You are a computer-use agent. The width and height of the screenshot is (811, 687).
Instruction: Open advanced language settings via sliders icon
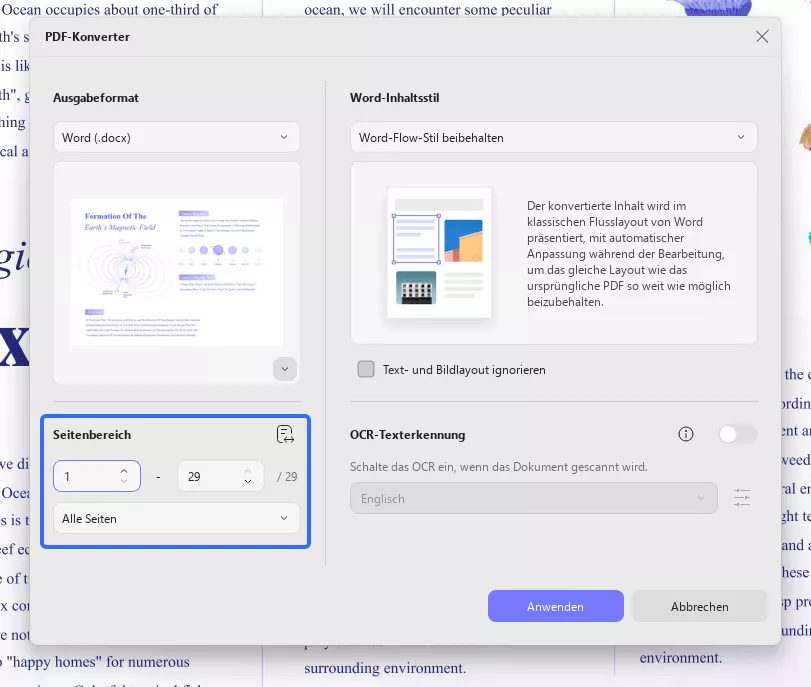pyautogui.click(x=742, y=498)
